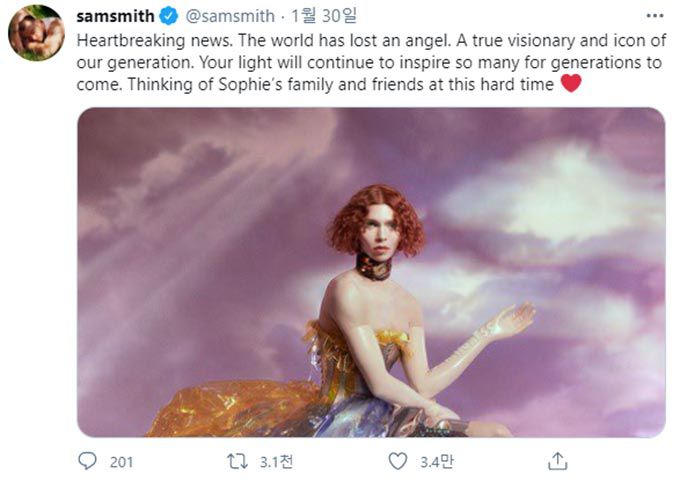Image resolution: width=680 pixels, height=480 pixels.
Task: Open samsmith's profile picture
Action: (37, 33)
